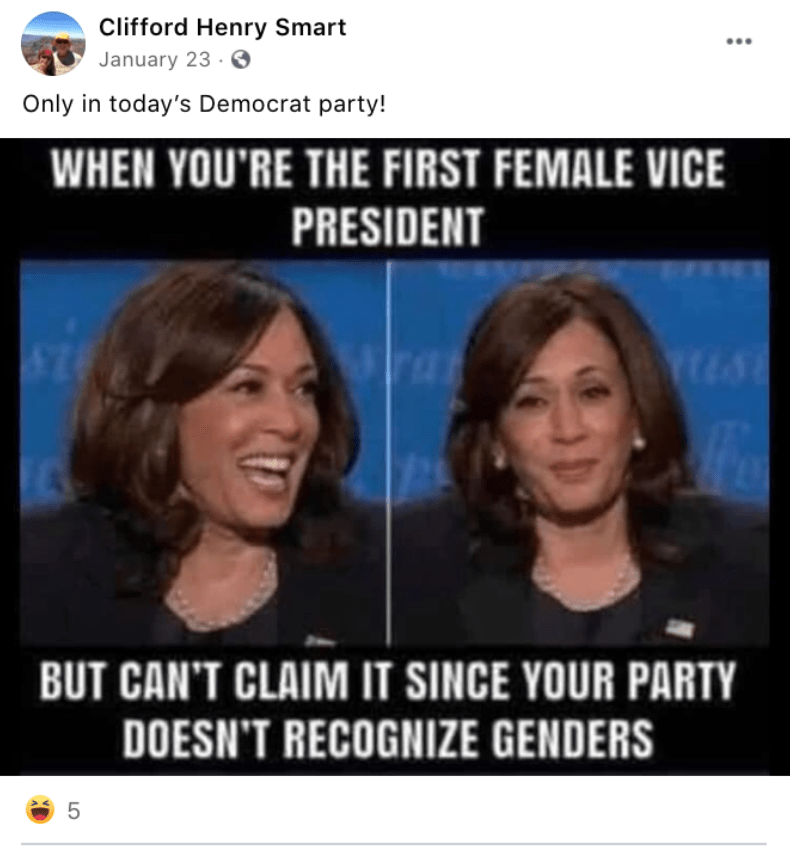Open the January 23 post timestamp
790x848 pixels.
click(155, 59)
